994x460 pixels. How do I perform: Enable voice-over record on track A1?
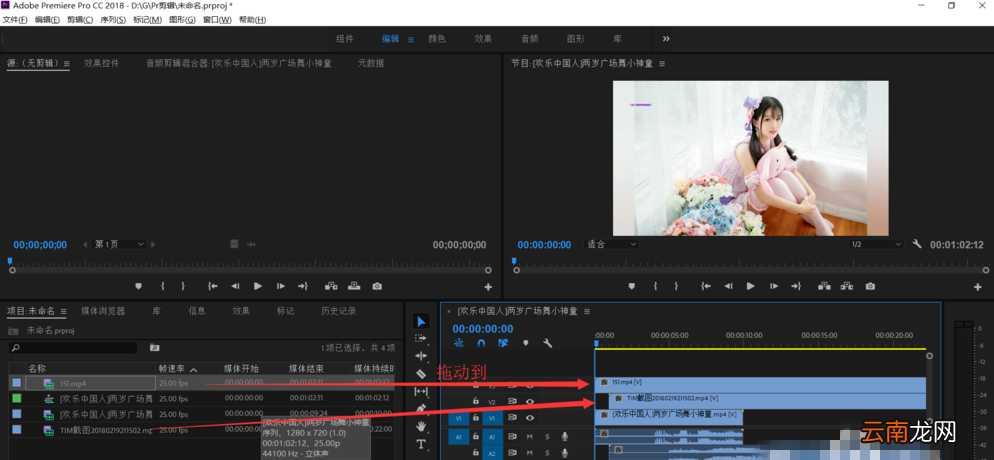(x=564, y=436)
